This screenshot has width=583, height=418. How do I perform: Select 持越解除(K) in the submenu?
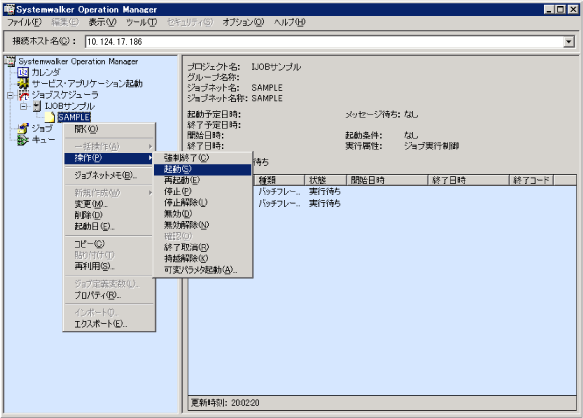pyautogui.click(x=203, y=258)
